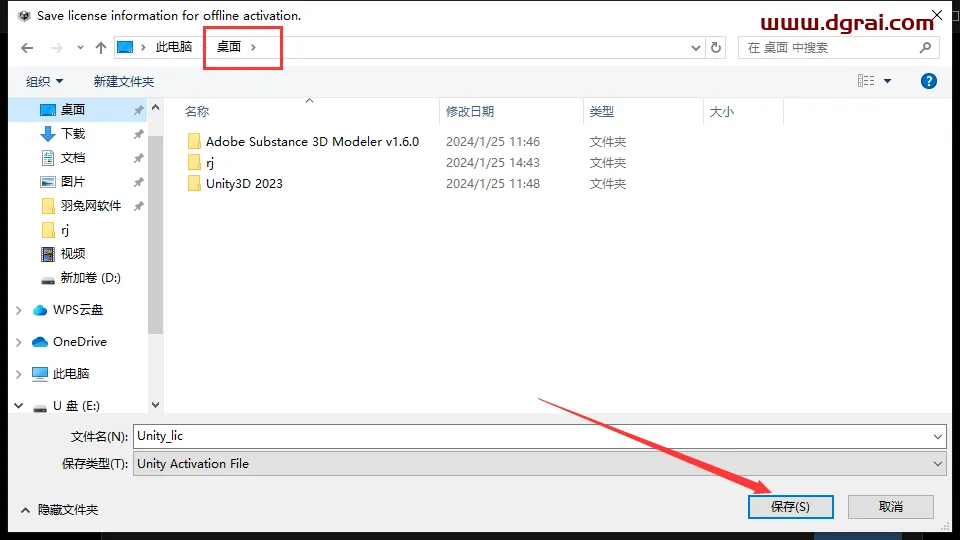Expand the 此电脑 tree node
The width and height of the screenshot is (960, 540).
19,374
